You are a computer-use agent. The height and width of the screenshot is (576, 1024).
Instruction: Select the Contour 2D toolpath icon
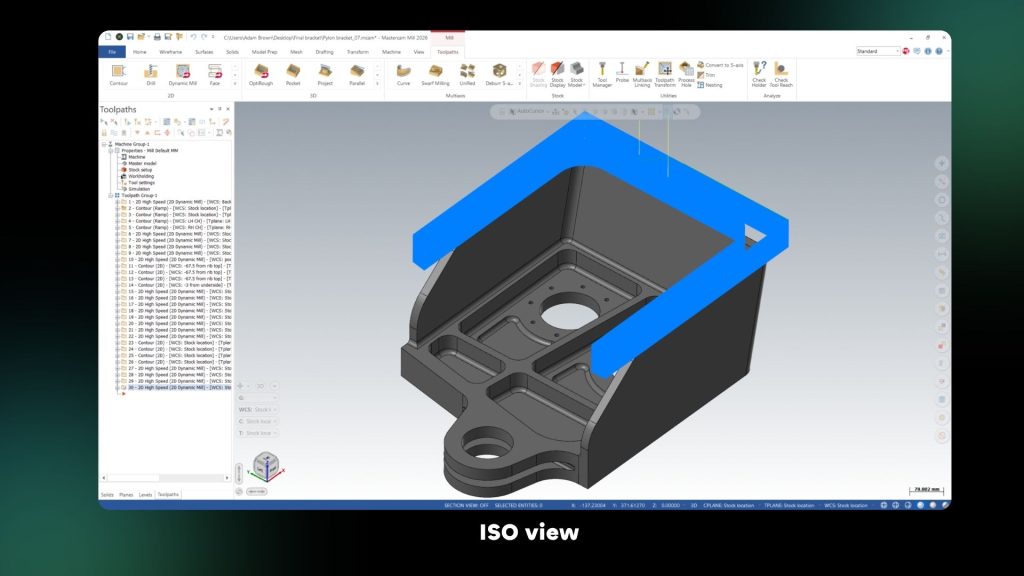tap(118, 74)
